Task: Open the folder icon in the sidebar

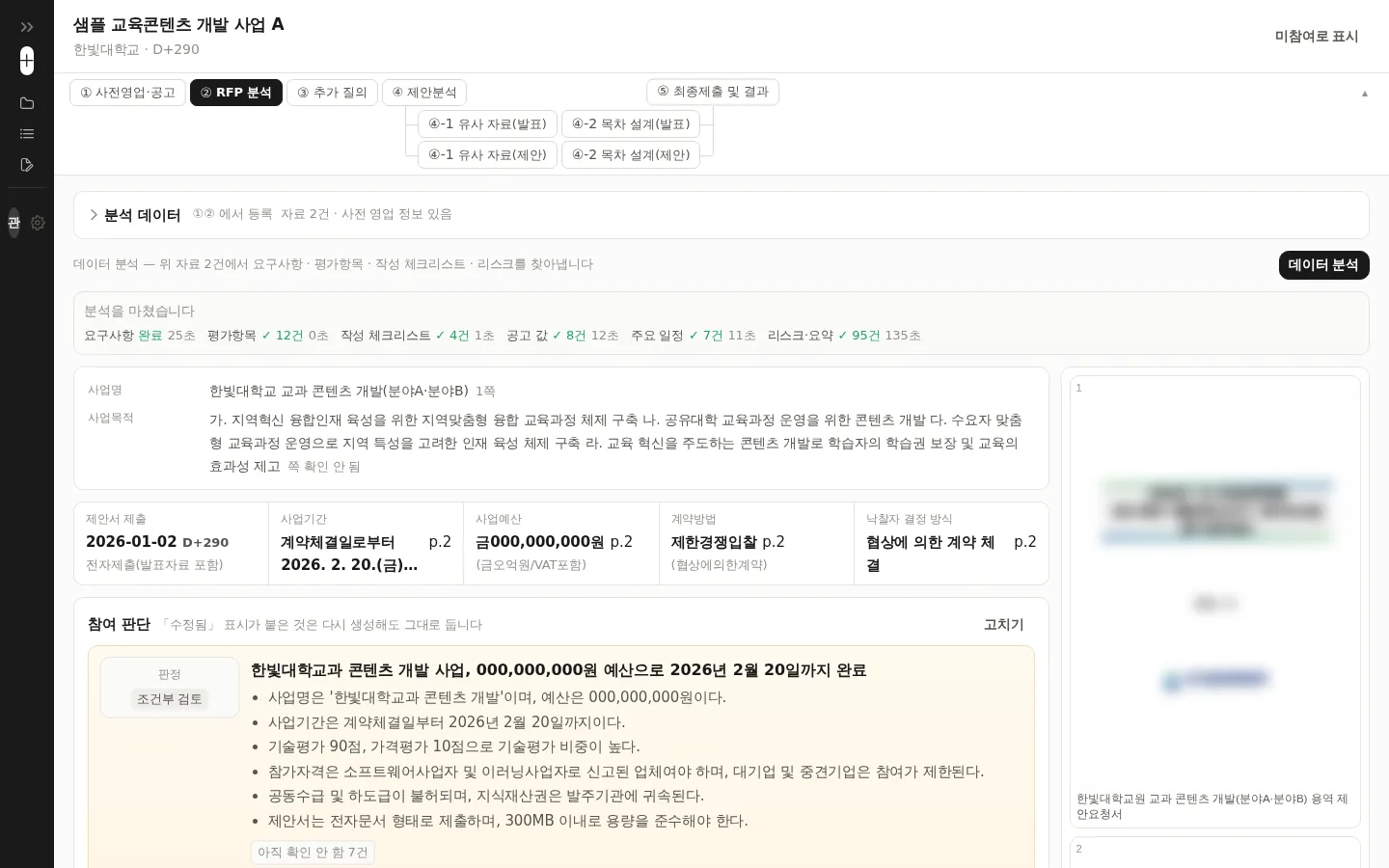Action: 27,103
